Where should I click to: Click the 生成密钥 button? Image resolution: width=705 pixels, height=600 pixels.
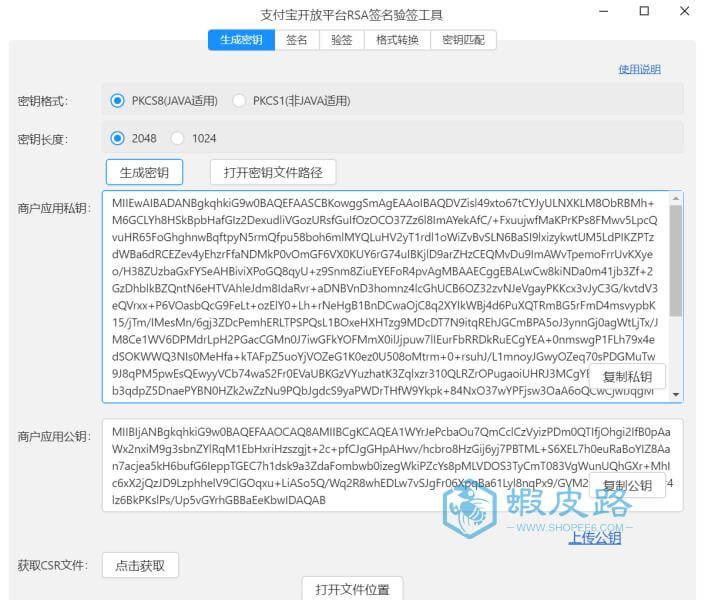(x=144, y=172)
